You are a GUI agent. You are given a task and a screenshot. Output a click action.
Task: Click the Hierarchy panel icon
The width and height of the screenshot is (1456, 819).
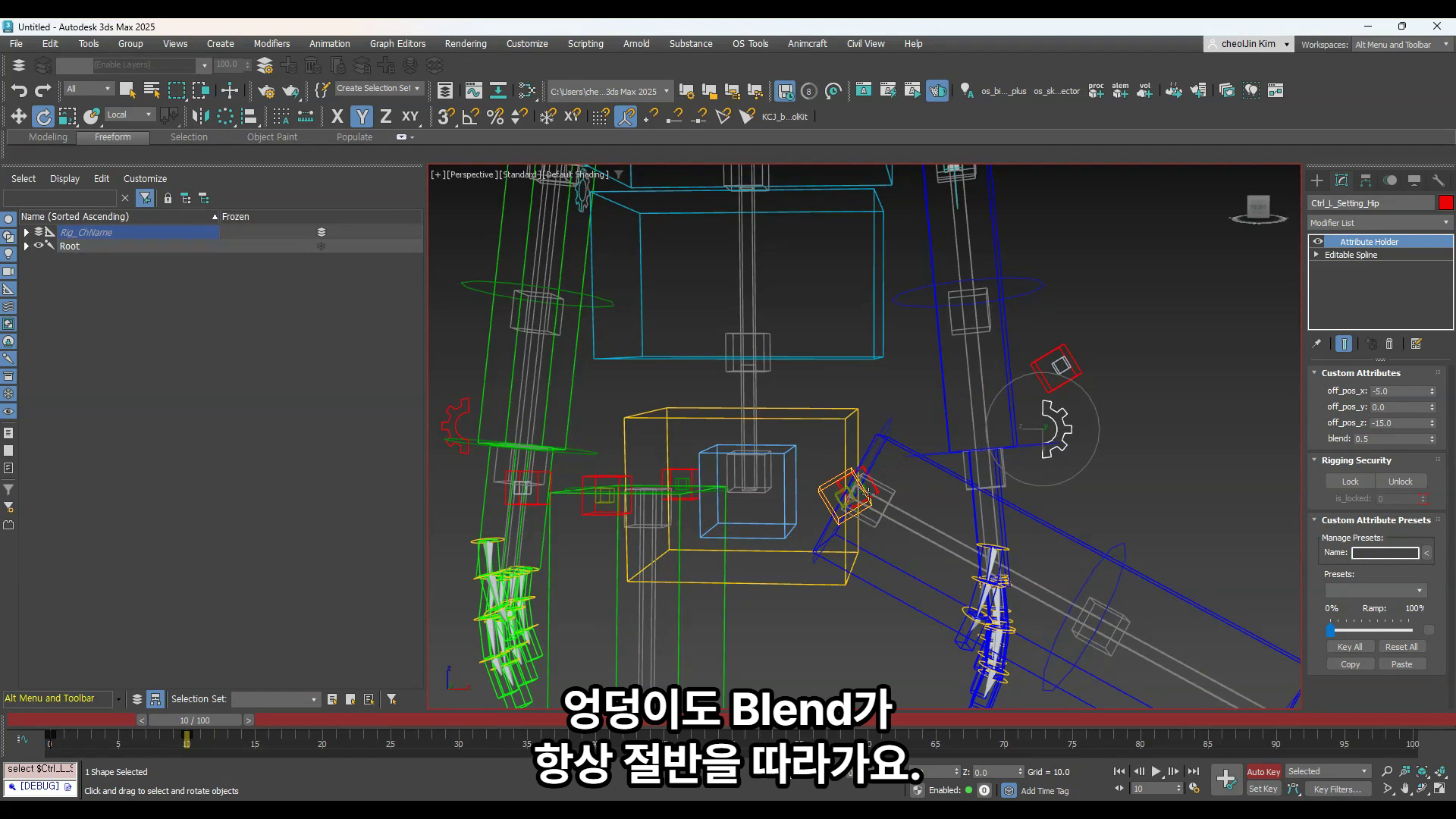[x=1366, y=180]
